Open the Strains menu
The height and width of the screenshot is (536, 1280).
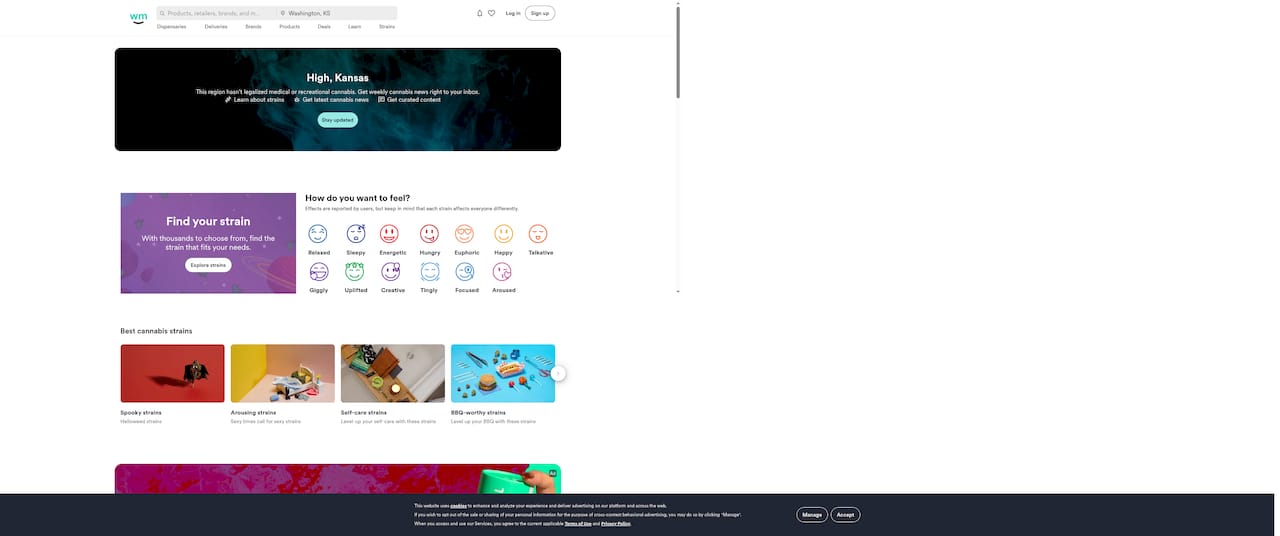pos(386,27)
